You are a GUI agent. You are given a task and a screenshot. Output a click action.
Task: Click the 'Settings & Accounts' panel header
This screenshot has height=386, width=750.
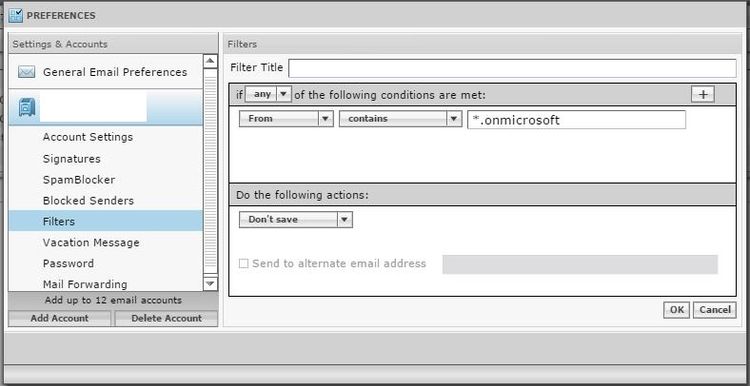click(x=113, y=44)
